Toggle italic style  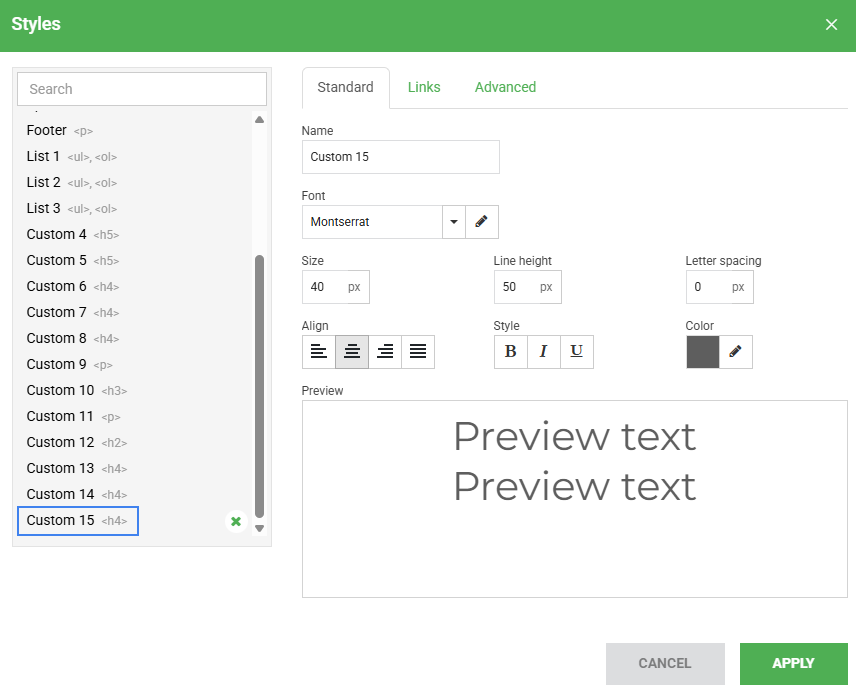click(x=544, y=352)
